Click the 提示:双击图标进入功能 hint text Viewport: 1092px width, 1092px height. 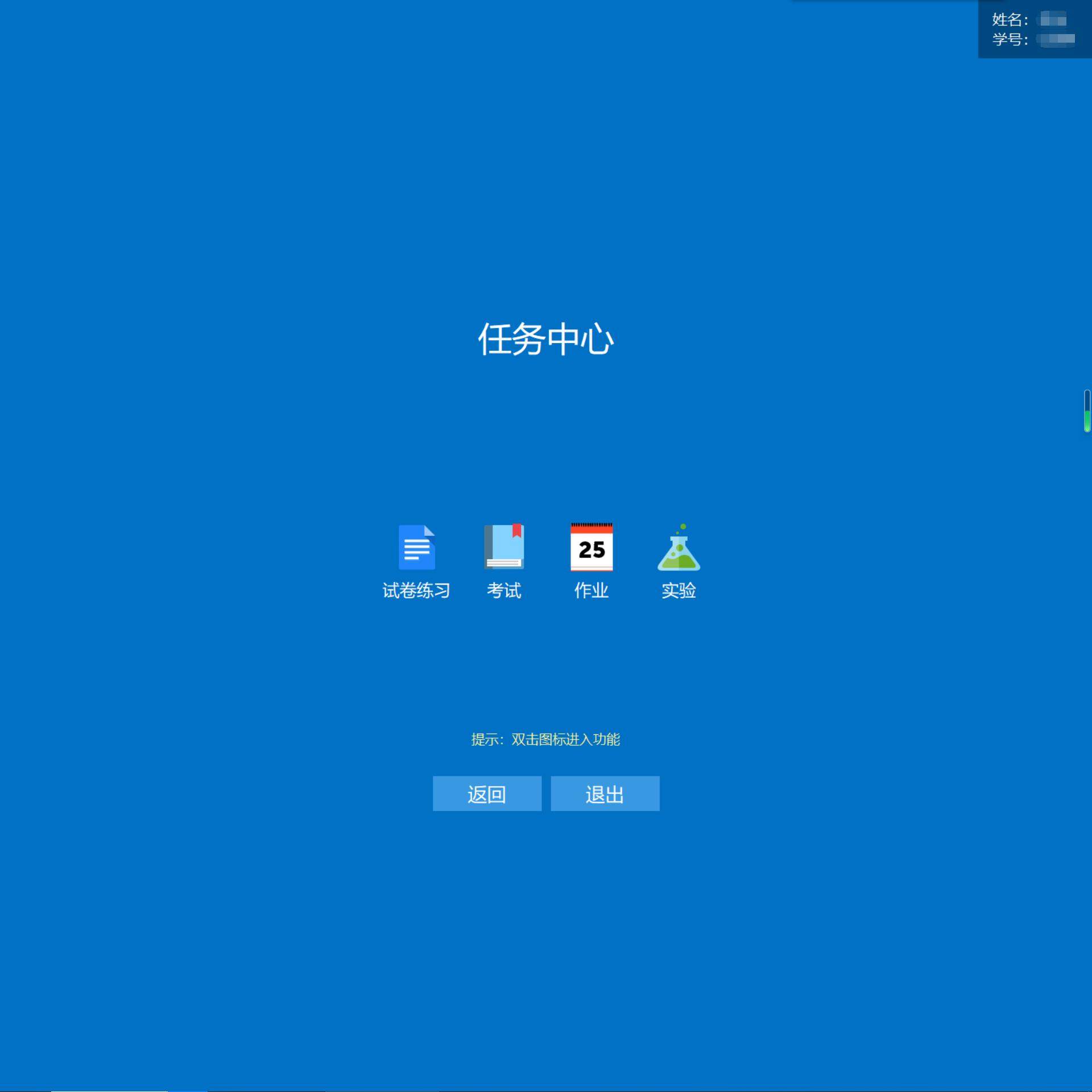(545, 739)
